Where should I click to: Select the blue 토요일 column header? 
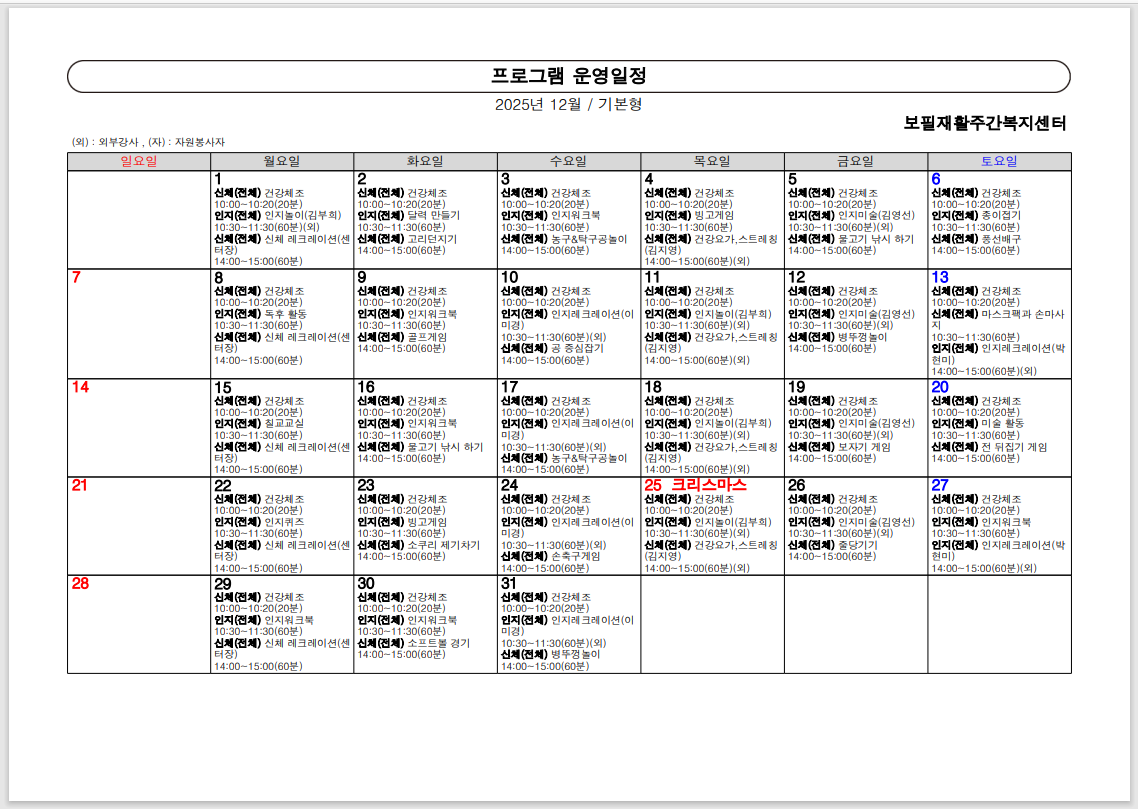coord(998,161)
